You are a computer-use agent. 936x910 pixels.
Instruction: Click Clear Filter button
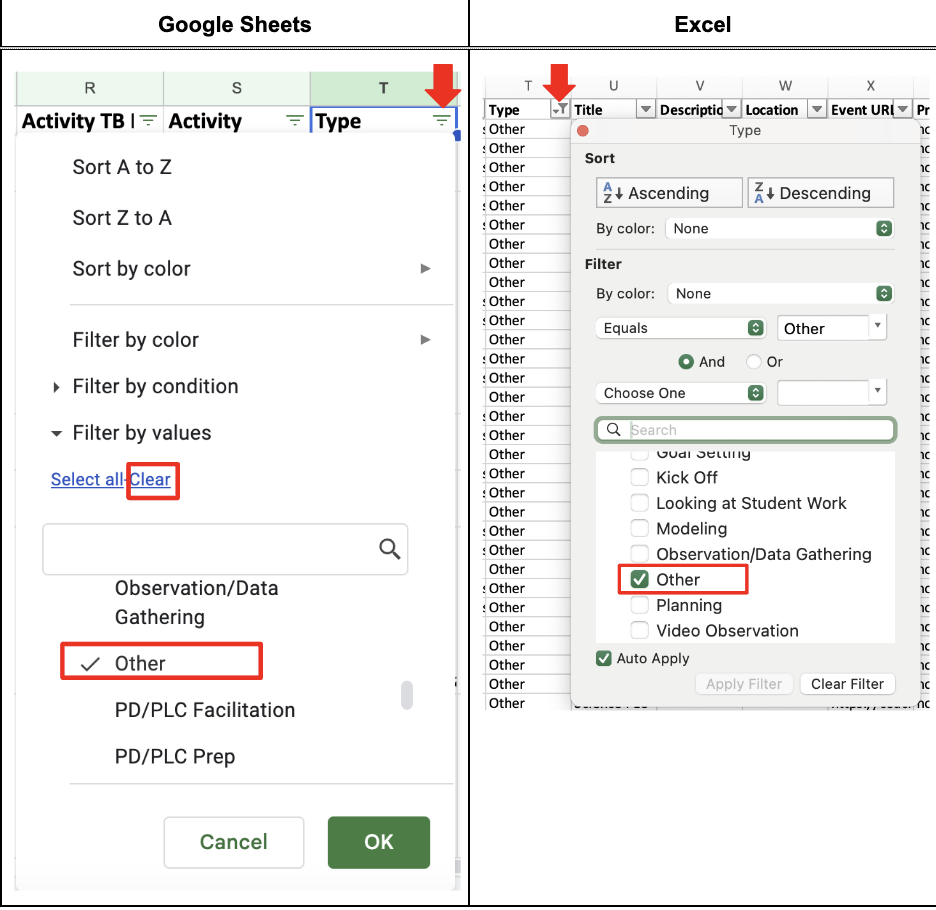(x=847, y=684)
